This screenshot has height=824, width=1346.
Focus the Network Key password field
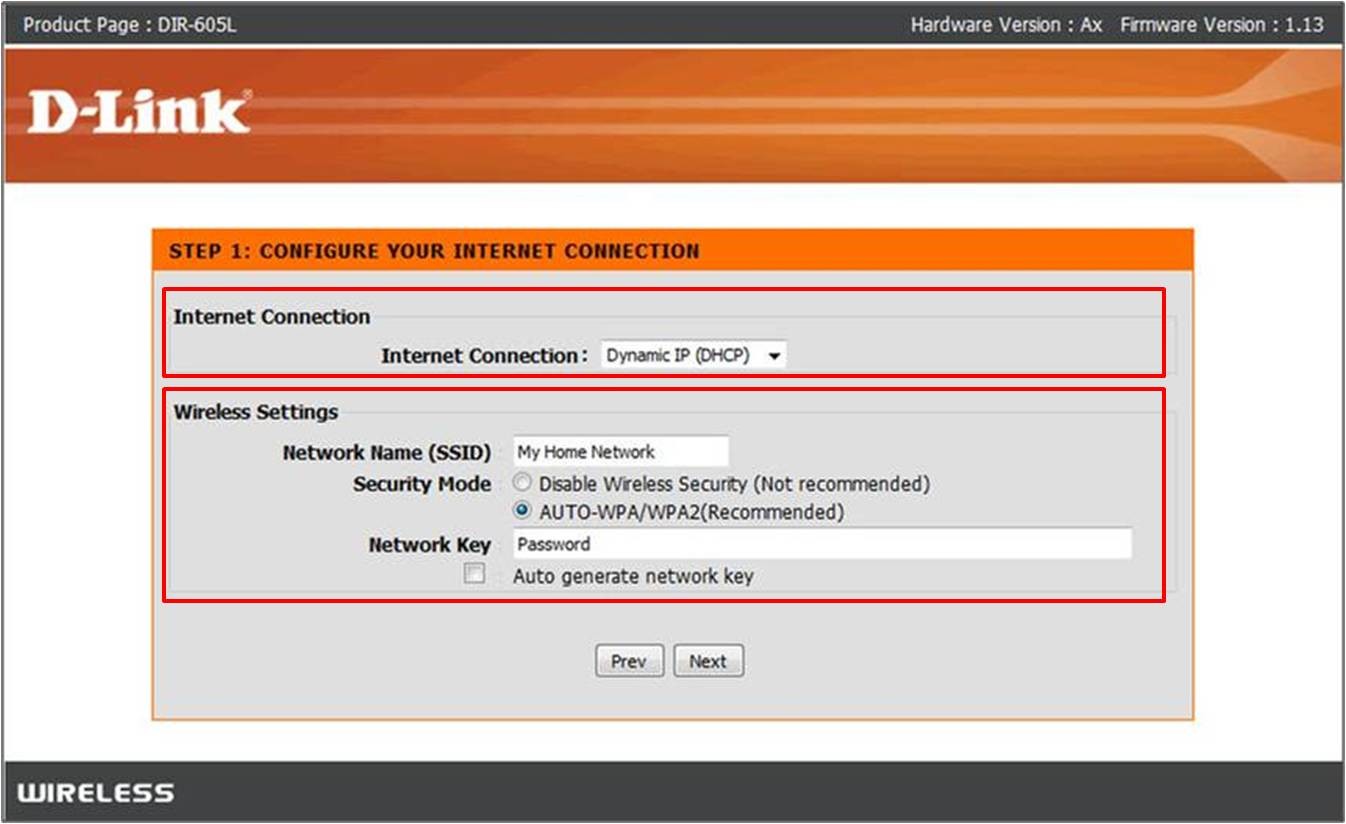(821, 544)
